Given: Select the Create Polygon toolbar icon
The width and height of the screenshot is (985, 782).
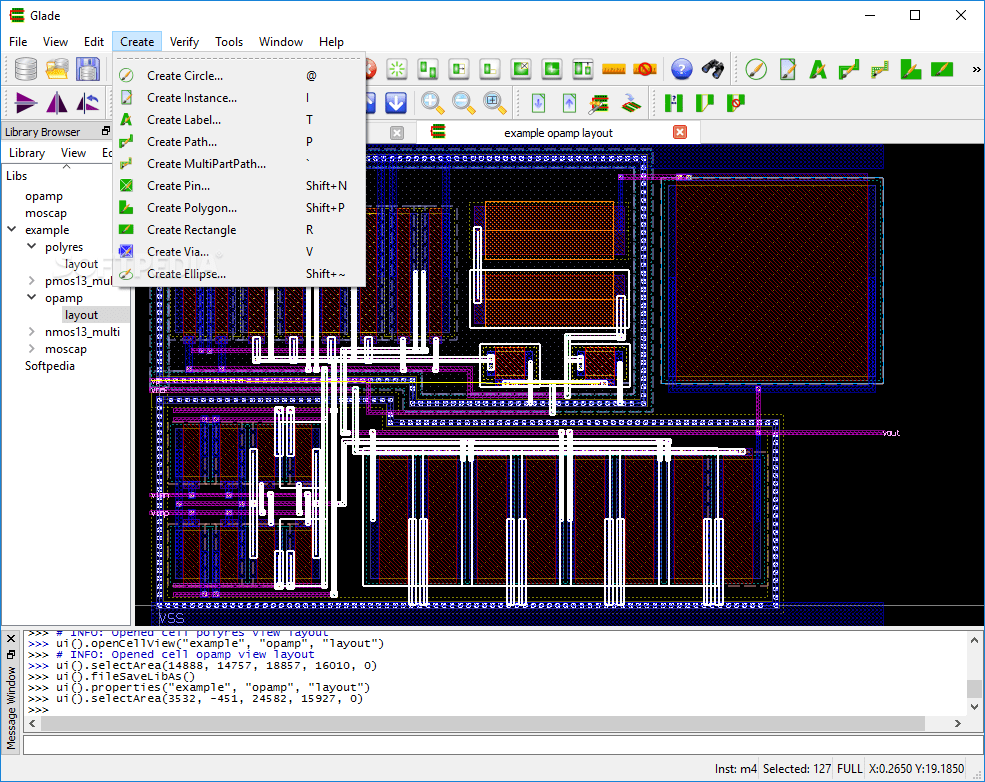Looking at the screenshot, I should [x=911, y=69].
